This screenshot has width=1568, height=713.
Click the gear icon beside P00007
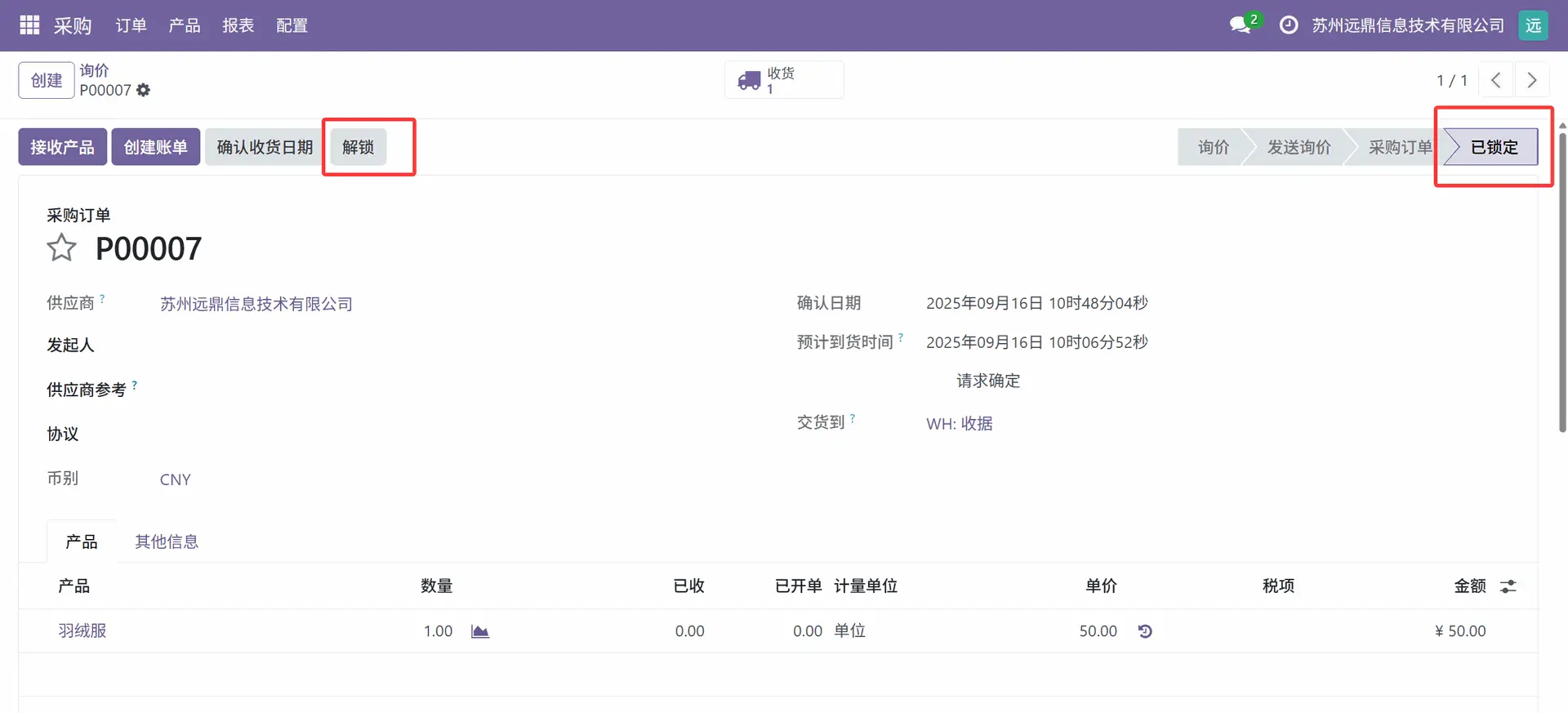(x=144, y=90)
